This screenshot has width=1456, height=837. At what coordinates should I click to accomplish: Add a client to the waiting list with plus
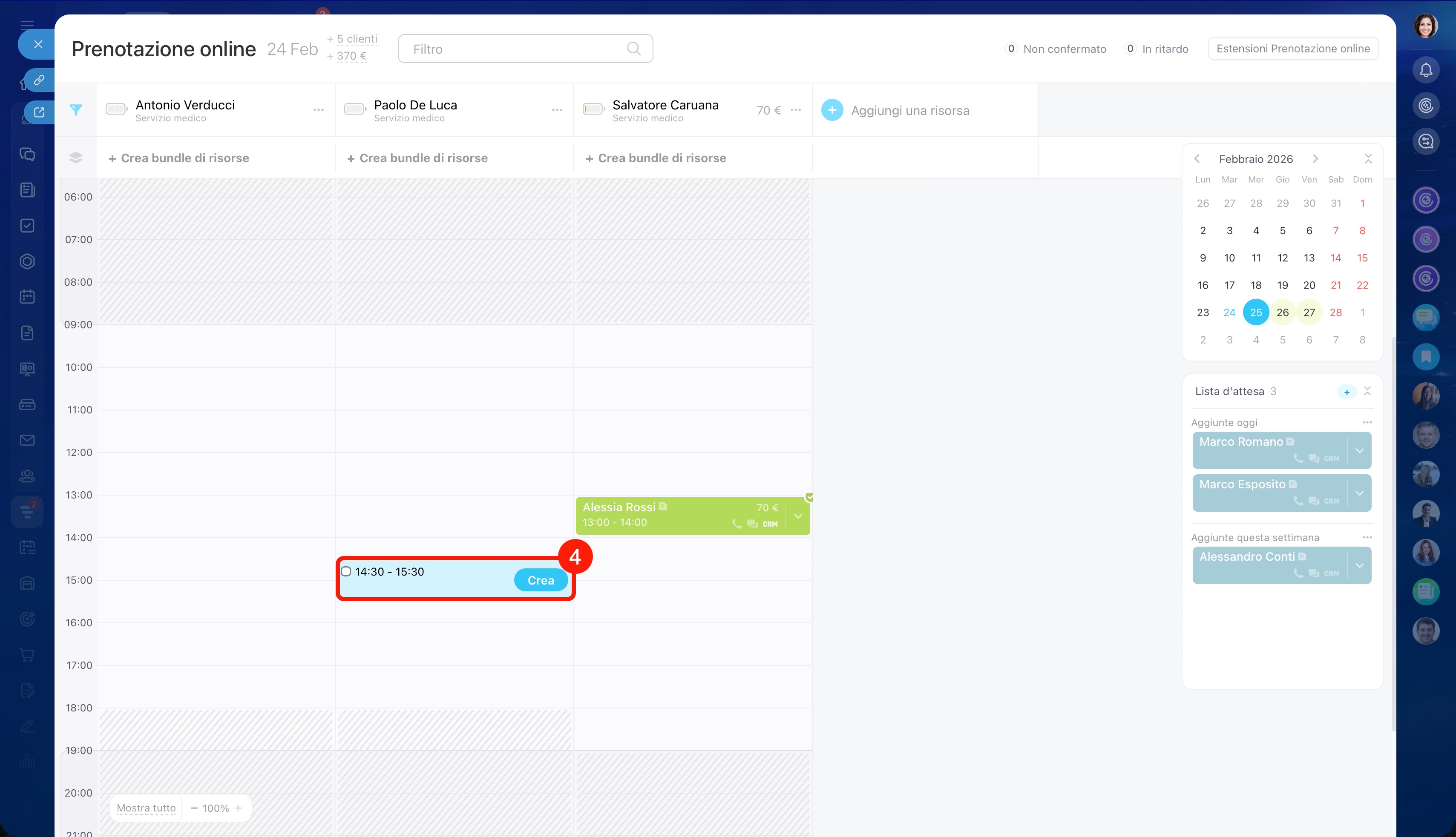click(x=1346, y=392)
